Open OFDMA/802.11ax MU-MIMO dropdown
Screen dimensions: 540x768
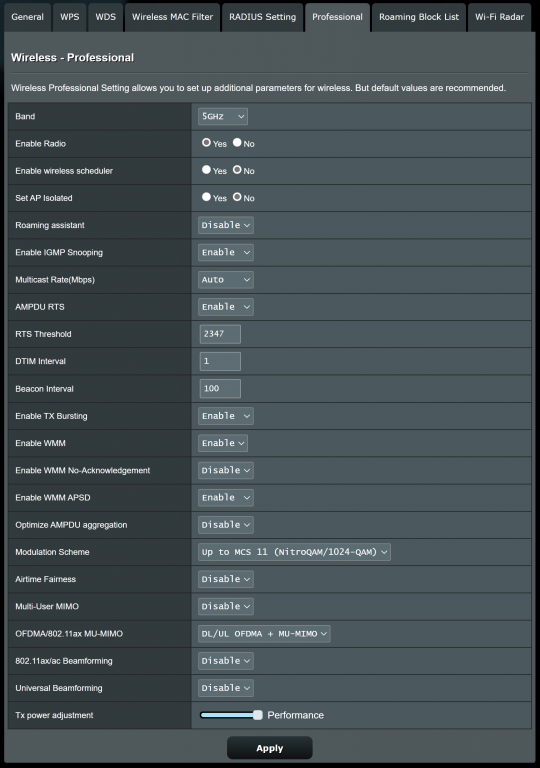coord(264,634)
